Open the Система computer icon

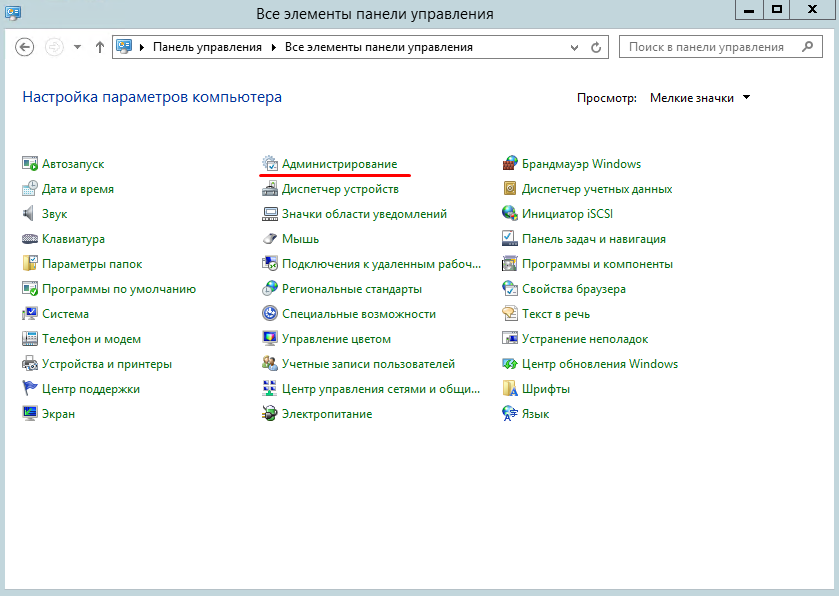(x=29, y=314)
